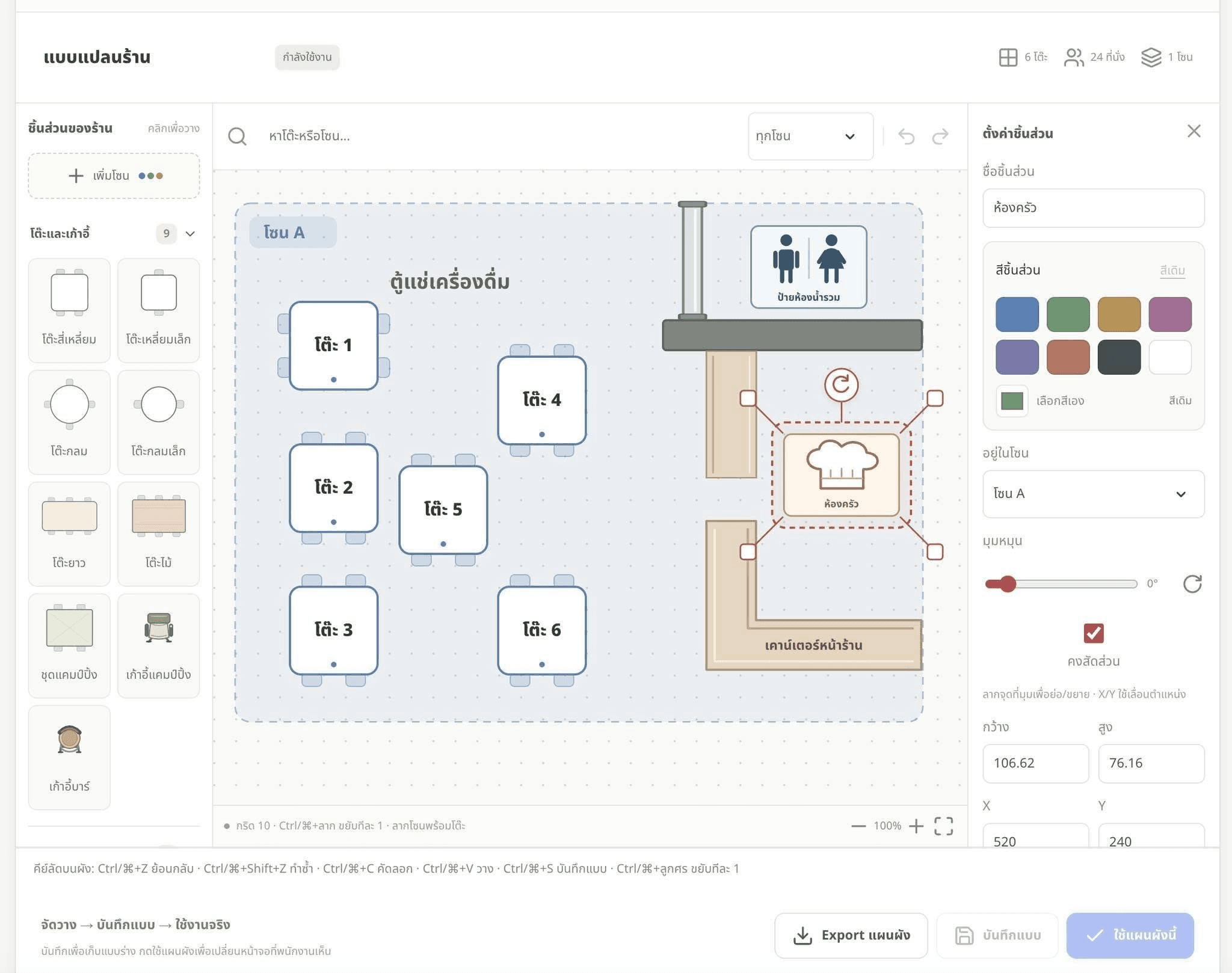The height and width of the screenshot is (973, 1232).
Task: Add the โต๊ะกลมเล็ก small round table
Action: click(x=158, y=422)
